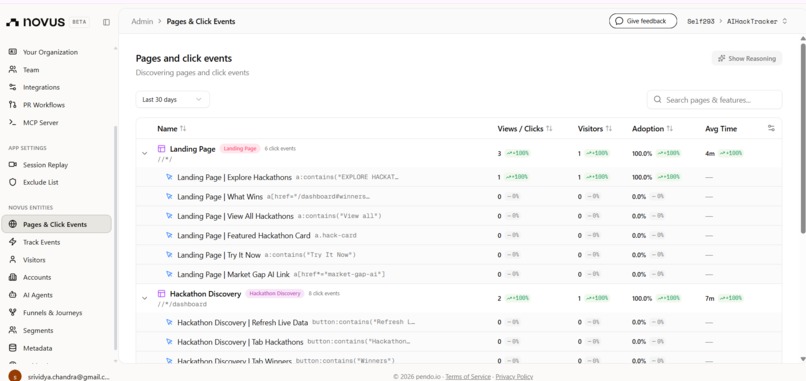
Task: Open the Last 30 days dropdown
Action: (172, 100)
